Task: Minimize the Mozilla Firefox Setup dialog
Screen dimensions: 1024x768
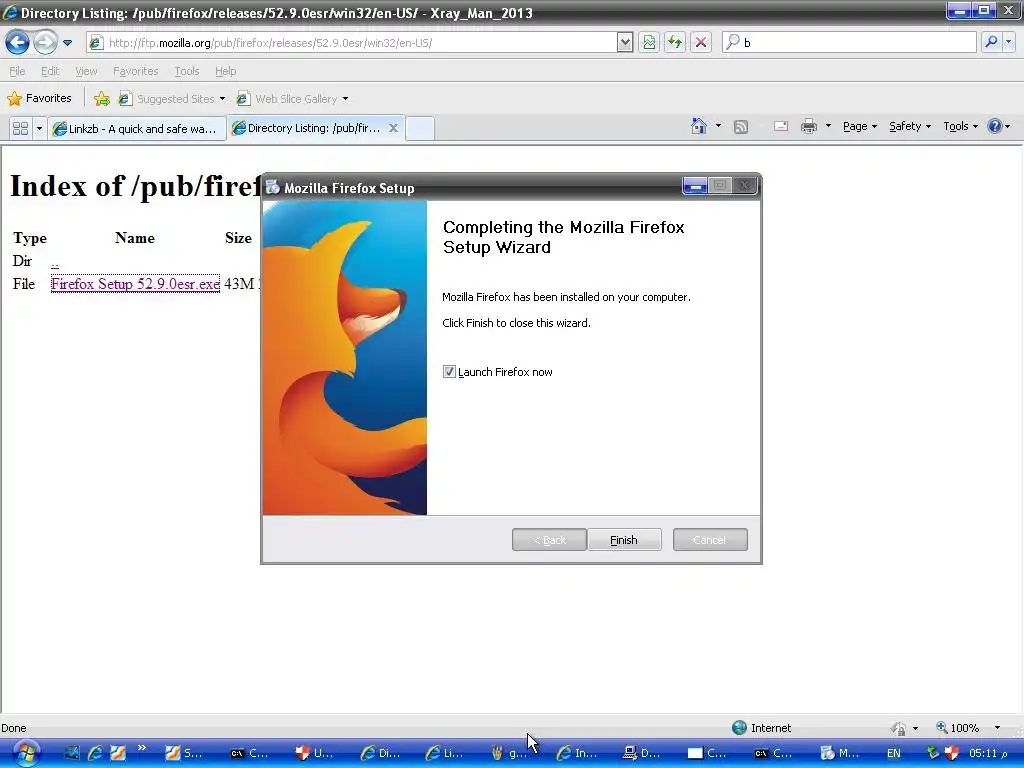Action: (696, 186)
